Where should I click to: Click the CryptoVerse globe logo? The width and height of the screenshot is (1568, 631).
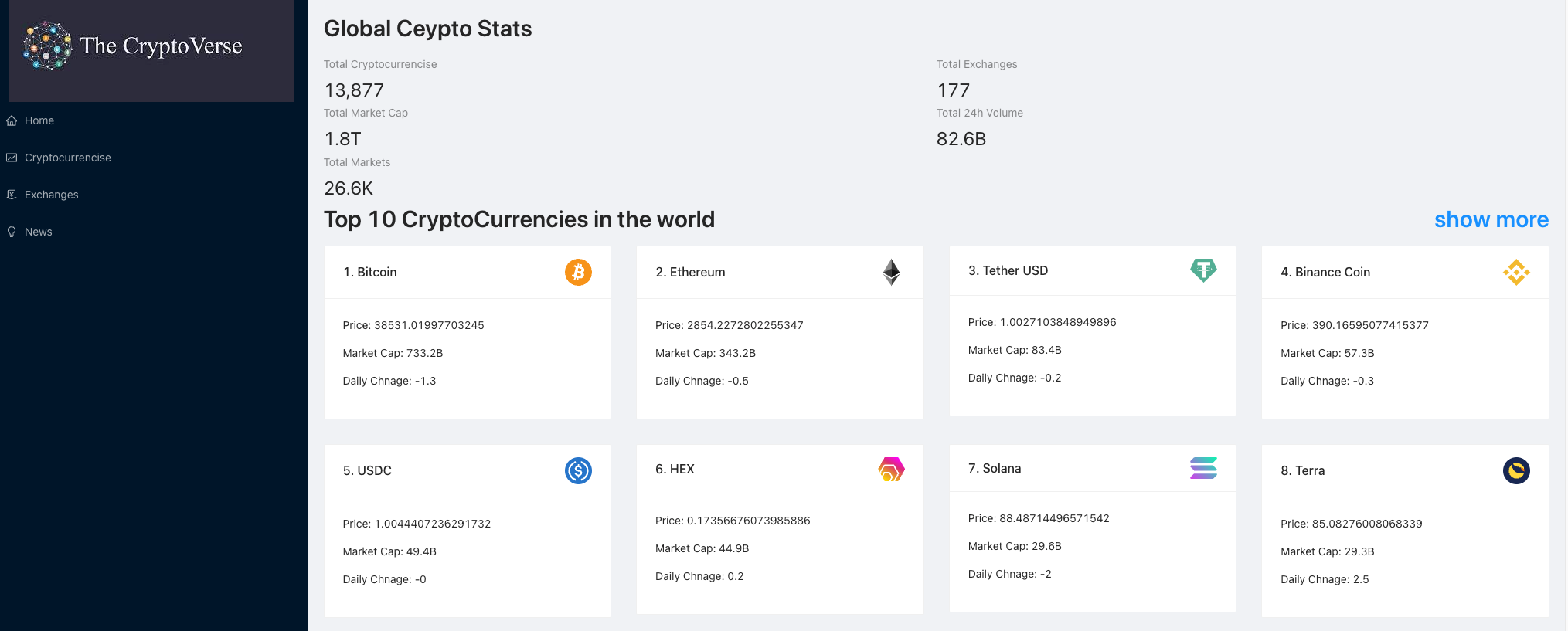pyautogui.click(x=48, y=46)
